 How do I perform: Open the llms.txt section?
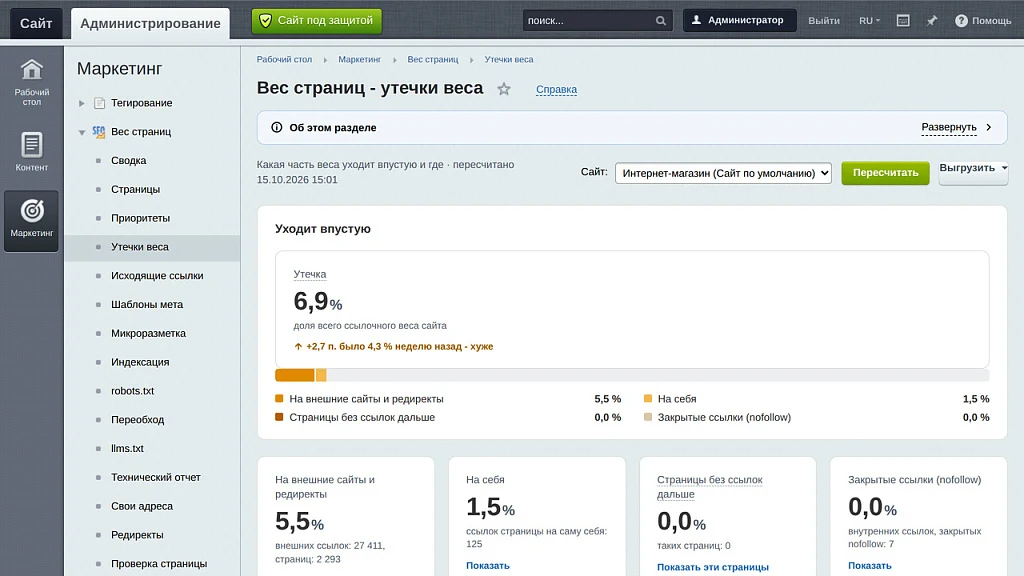click(127, 448)
